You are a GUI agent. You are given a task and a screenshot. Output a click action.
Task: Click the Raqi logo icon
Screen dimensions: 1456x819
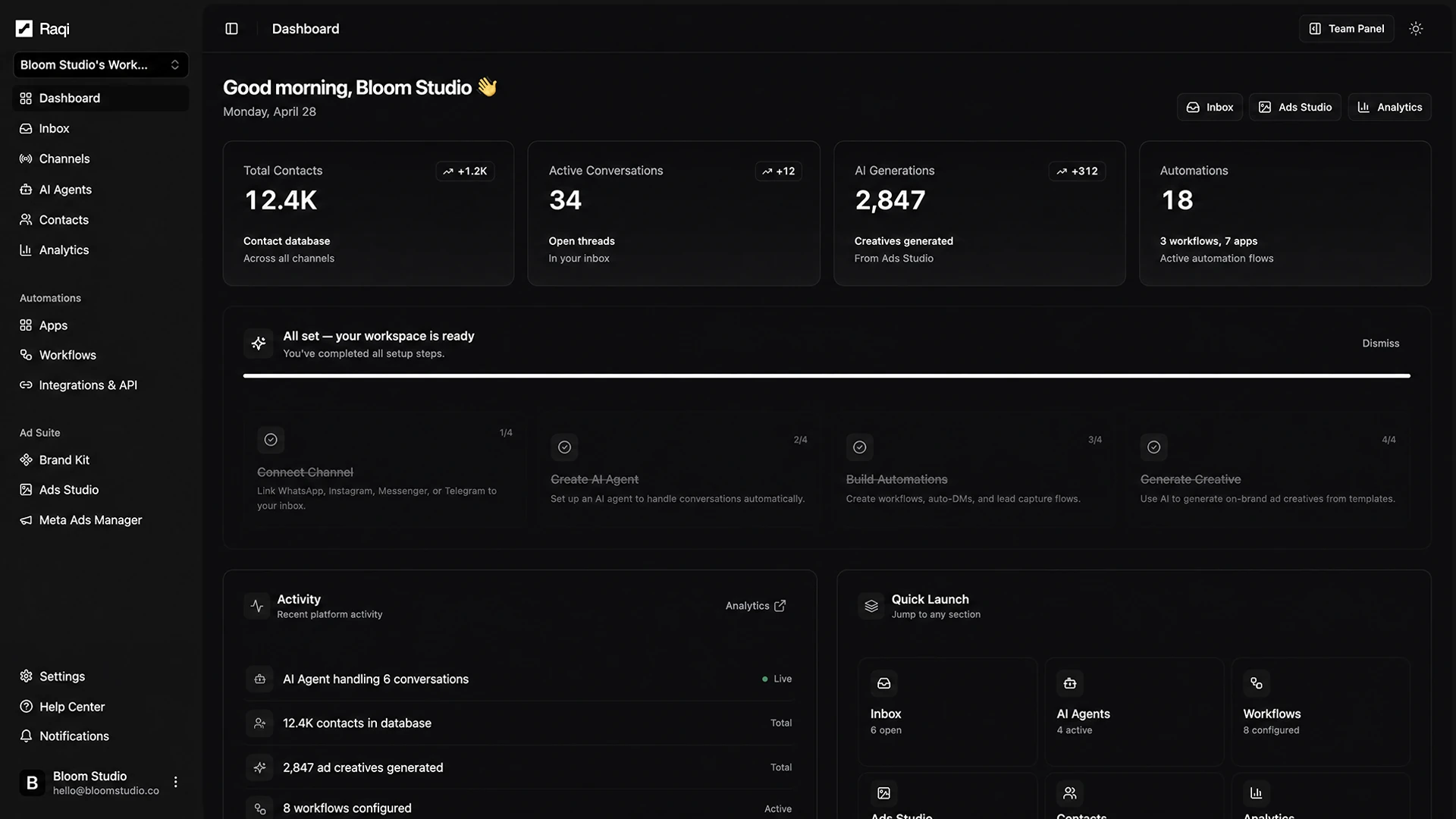pos(24,29)
